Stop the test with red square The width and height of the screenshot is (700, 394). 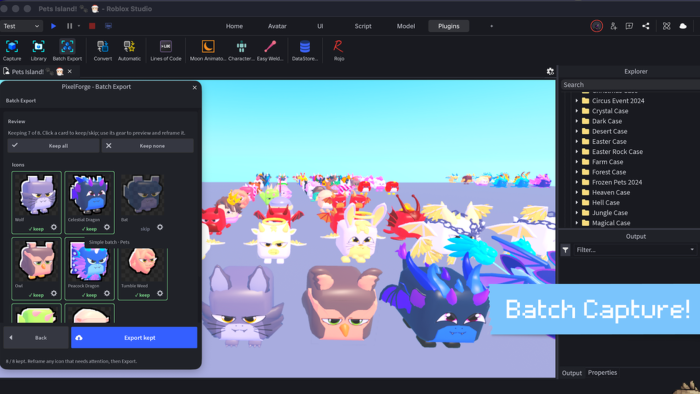point(92,26)
